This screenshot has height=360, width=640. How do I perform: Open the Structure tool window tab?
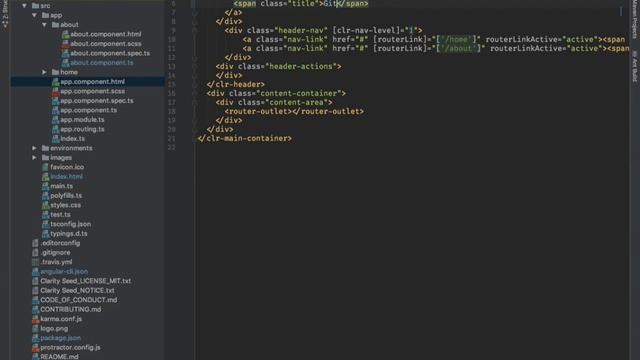click(5, 14)
